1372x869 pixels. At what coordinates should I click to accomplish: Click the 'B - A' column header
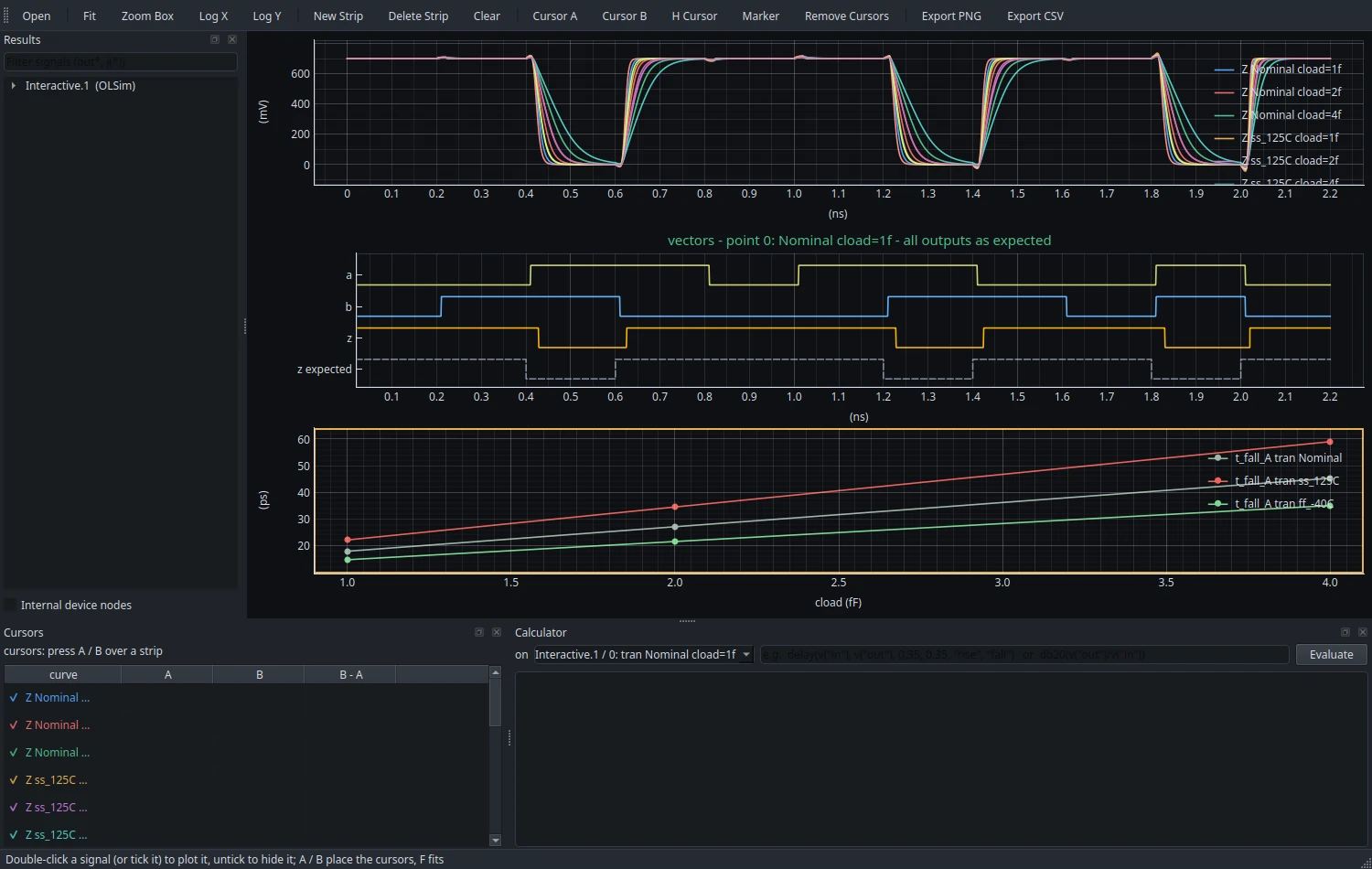[351, 674]
